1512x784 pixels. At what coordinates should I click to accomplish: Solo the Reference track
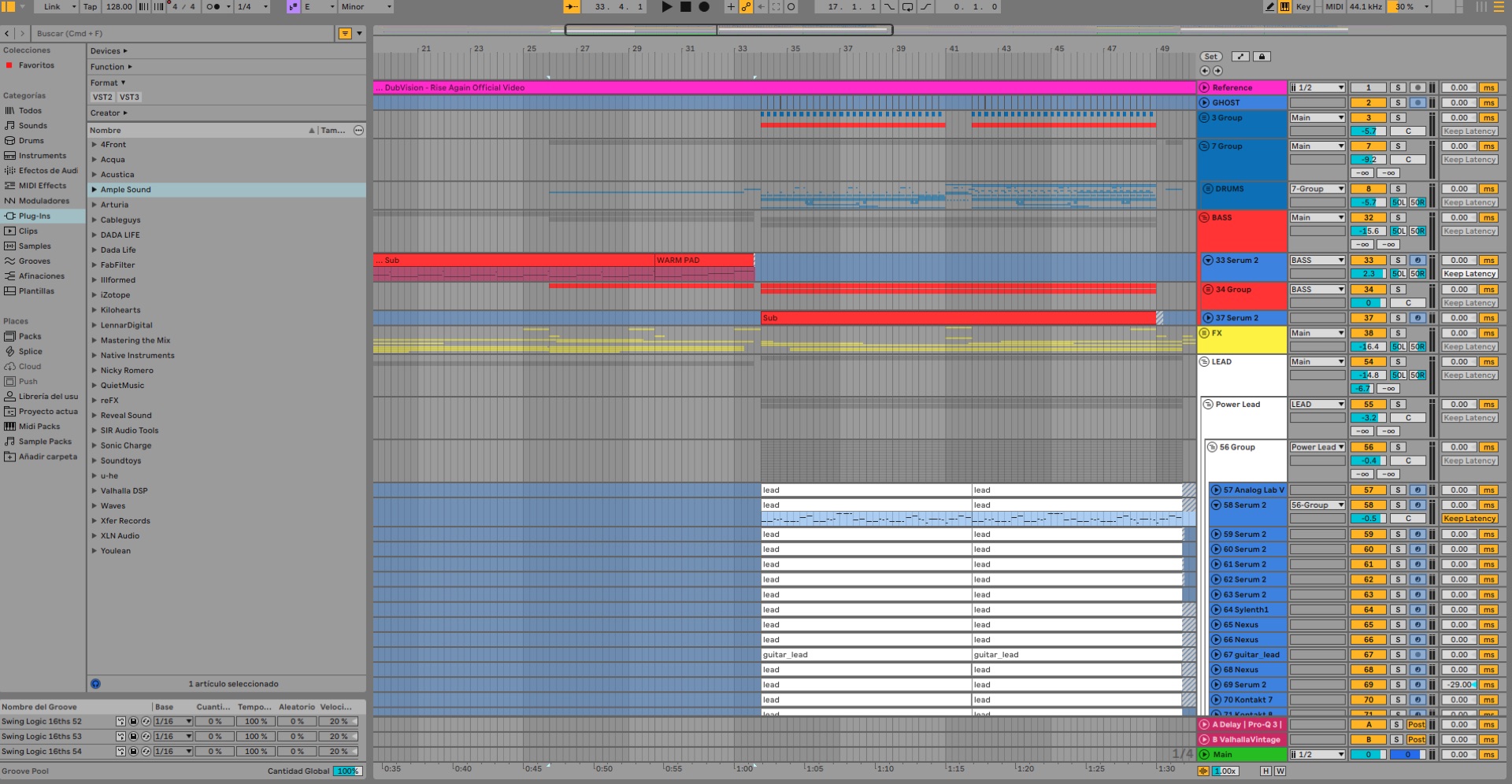(1398, 88)
